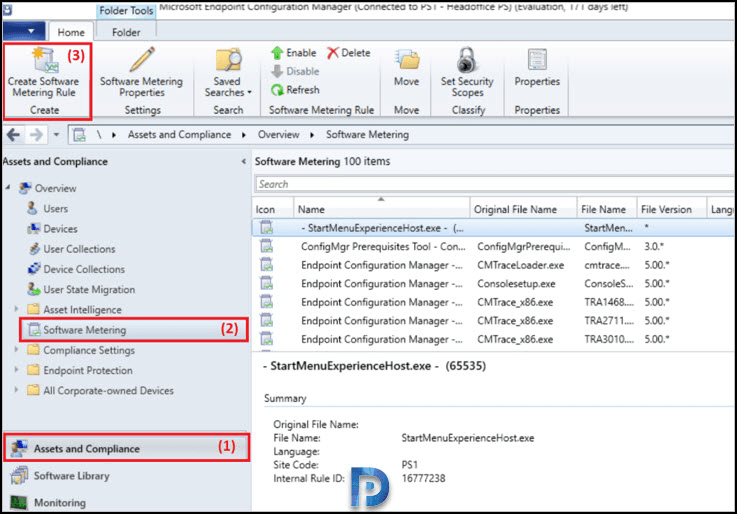The height and width of the screenshot is (514, 737).
Task: Expand the Compliance Settings node
Action: [16, 350]
